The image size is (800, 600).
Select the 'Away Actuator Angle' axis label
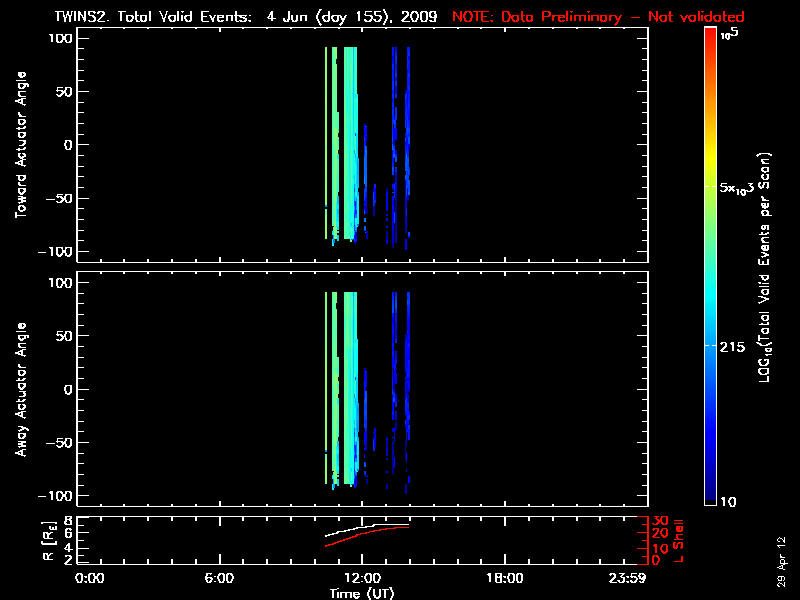coord(20,390)
